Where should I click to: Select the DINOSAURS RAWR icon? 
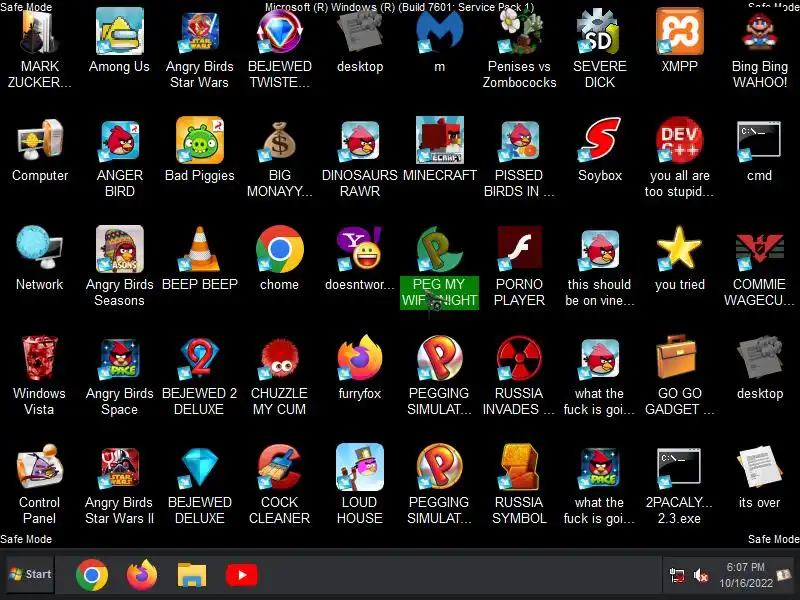click(x=360, y=140)
